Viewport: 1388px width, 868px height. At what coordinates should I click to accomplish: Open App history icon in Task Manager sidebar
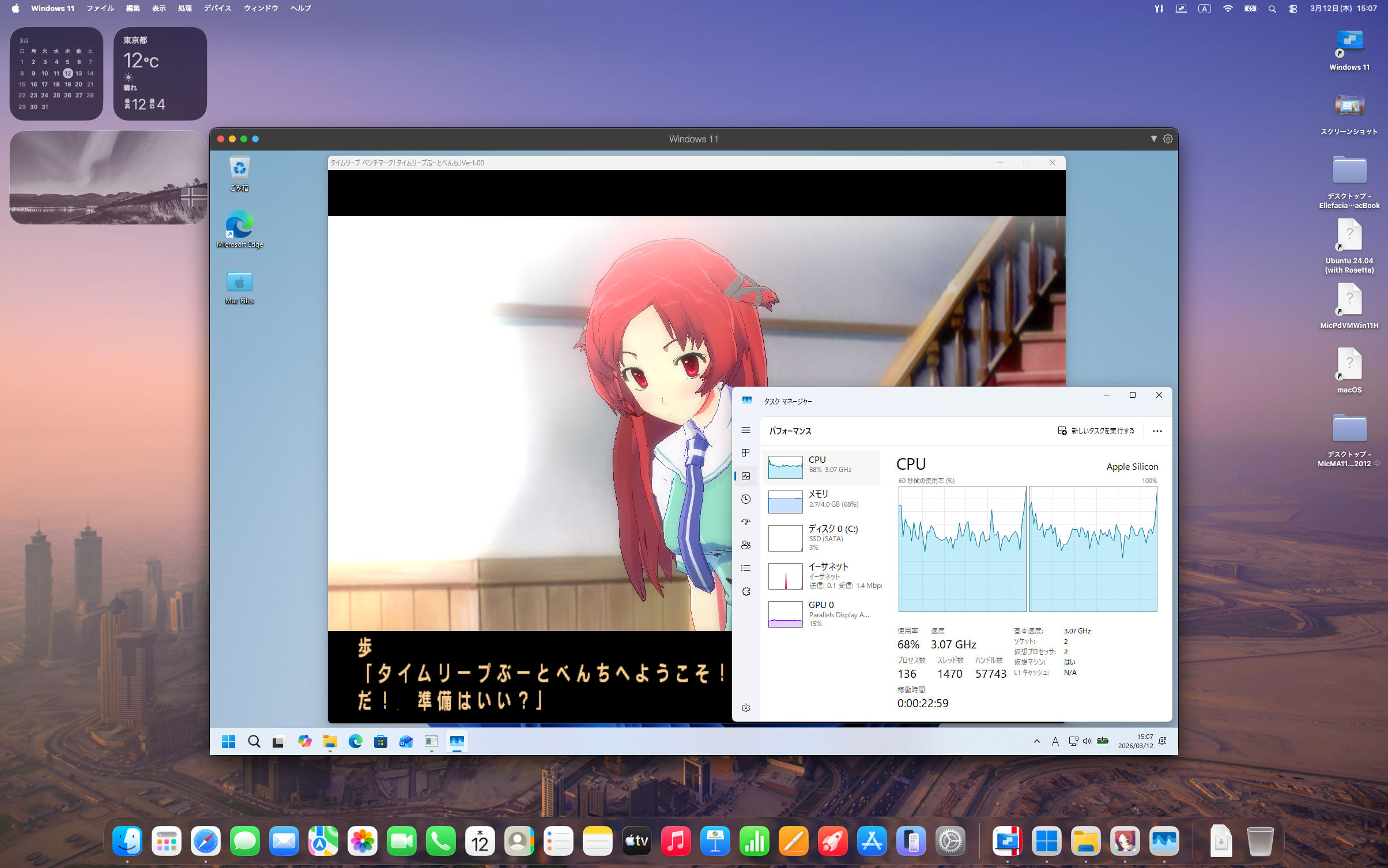(746, 499)
